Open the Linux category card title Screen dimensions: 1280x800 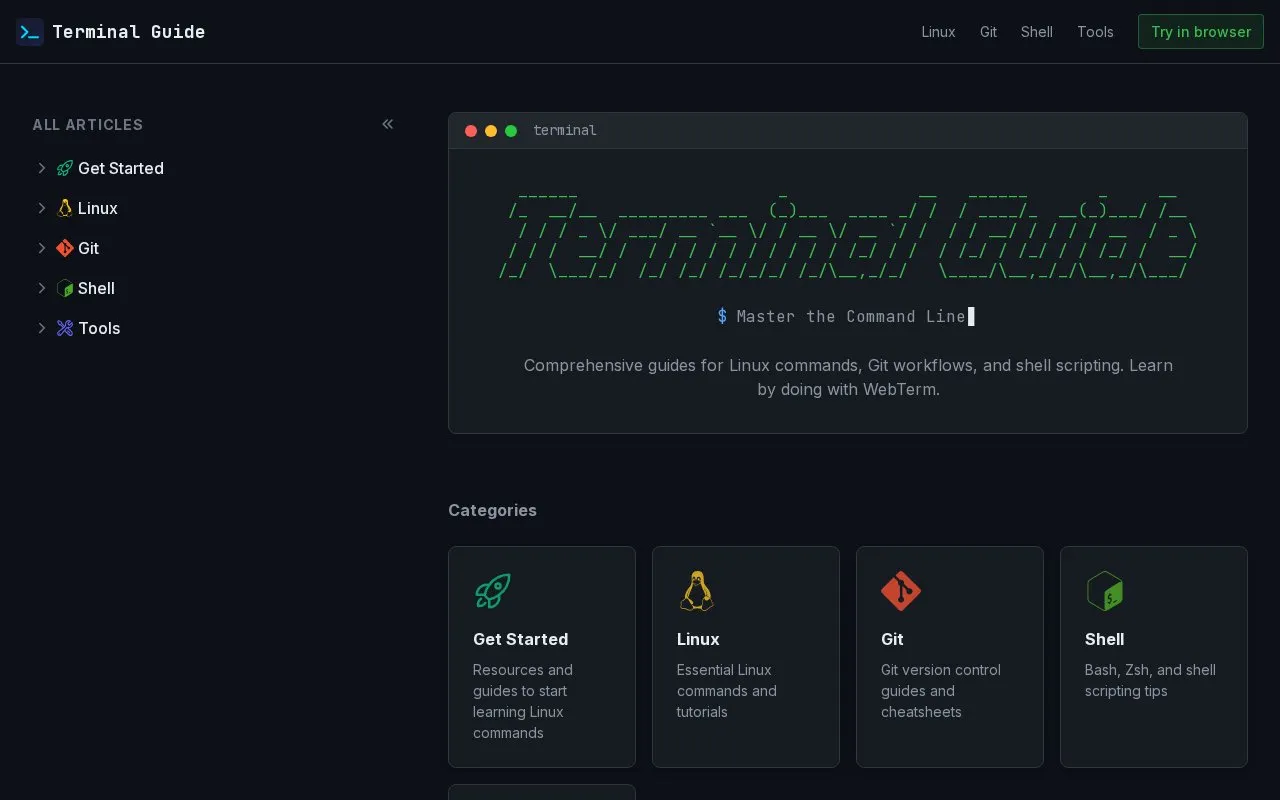coord(698,639)
